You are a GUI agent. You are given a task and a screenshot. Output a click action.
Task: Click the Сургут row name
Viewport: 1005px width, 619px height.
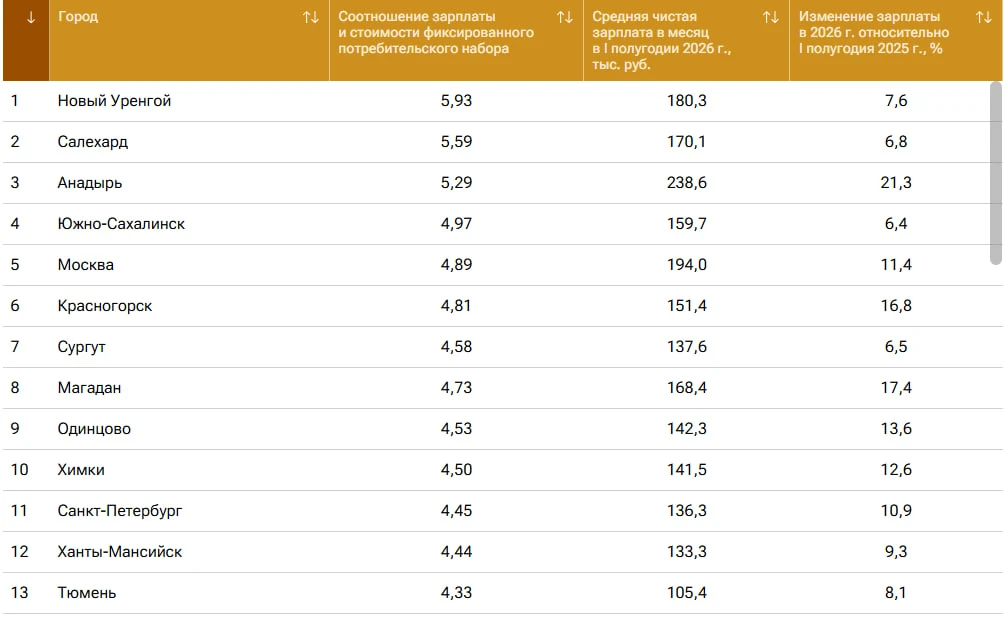[81, 347]
